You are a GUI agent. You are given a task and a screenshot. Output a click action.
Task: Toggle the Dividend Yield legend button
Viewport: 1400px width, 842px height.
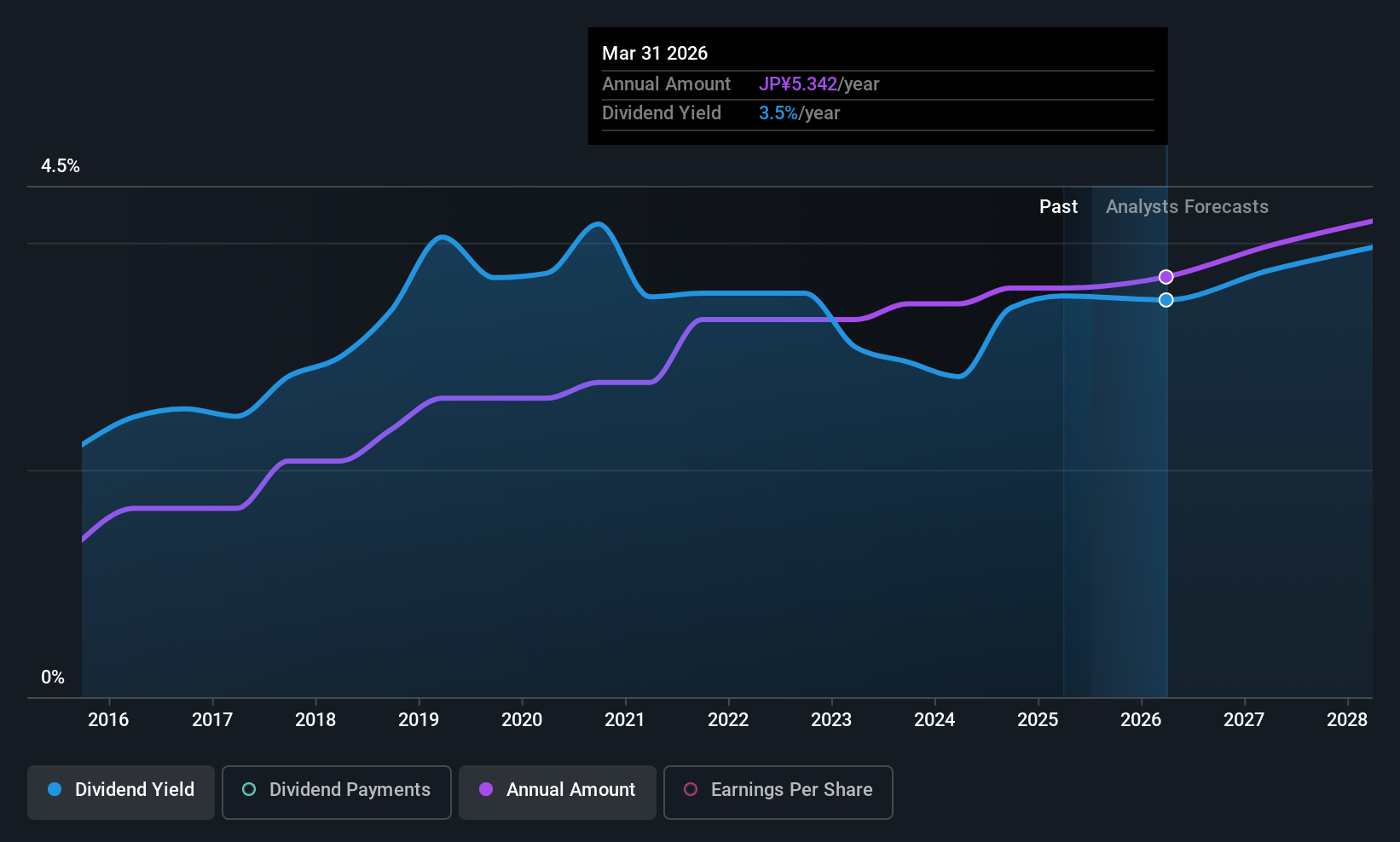[121, 792]
